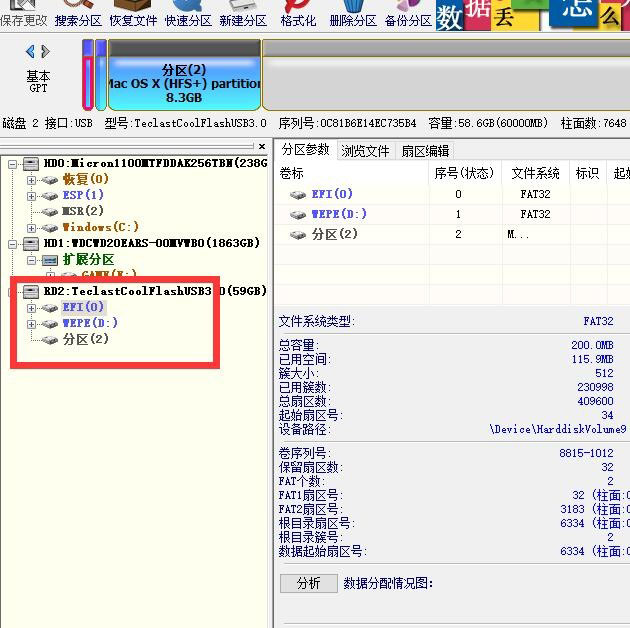Expand the WEPE(D:) partition under RD2
Screen dimensions: 630x628
[31, 323]
